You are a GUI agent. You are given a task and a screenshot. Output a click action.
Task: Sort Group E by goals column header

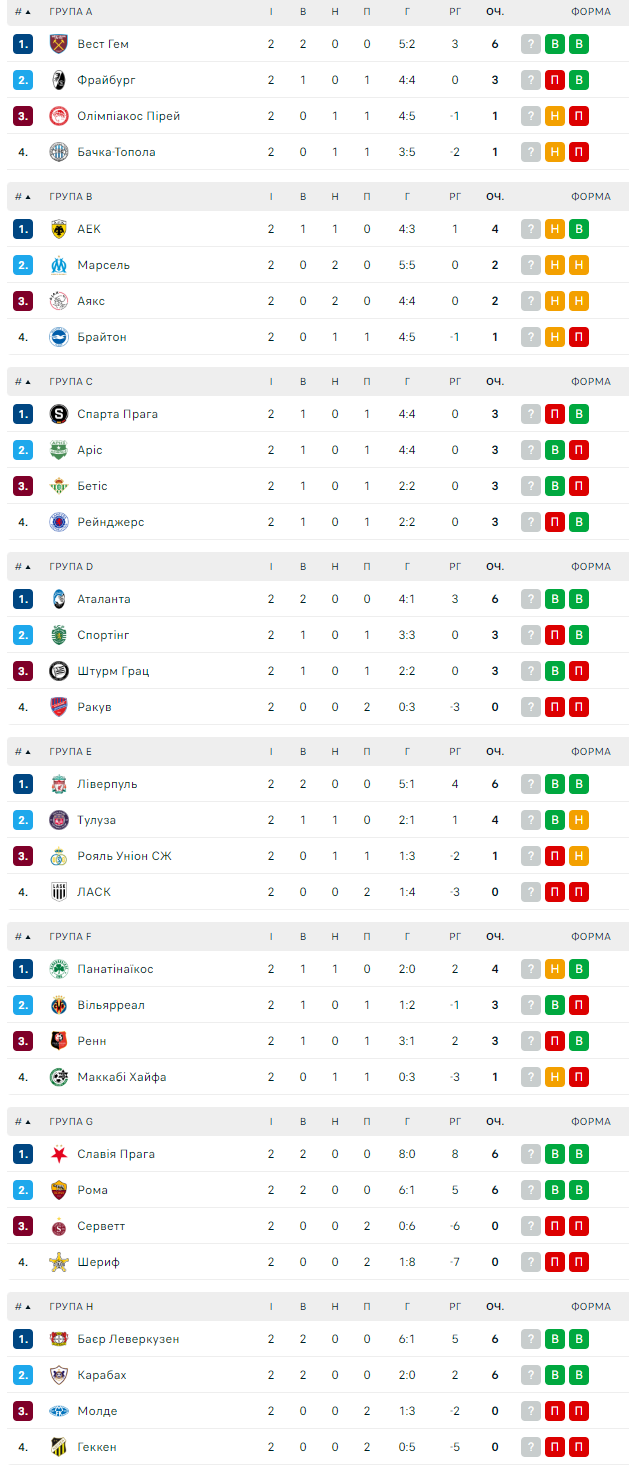[407, 752]
